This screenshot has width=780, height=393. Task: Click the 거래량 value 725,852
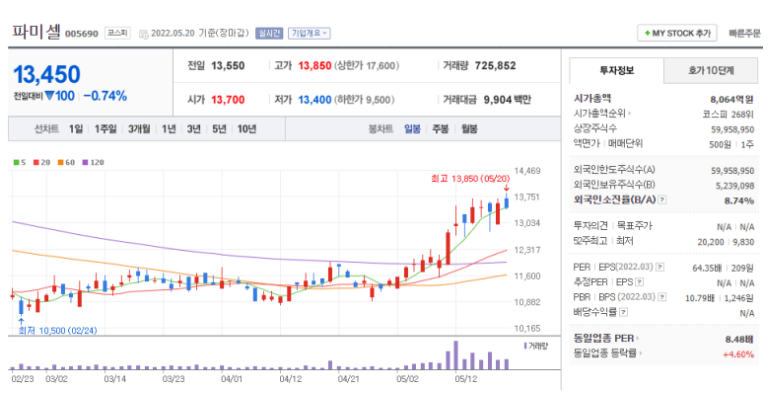495,66
